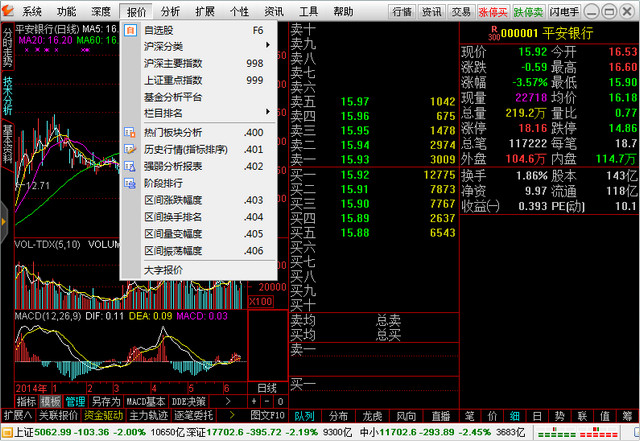Click the 历史行情 menu item icon

click(x=130, y=149)
